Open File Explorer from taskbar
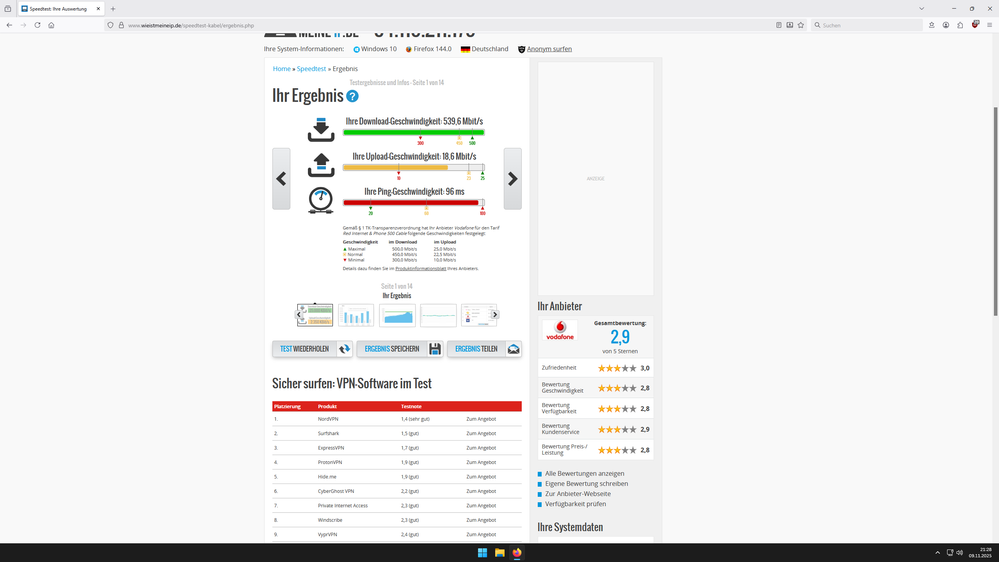Image resolution: width=999 pixels, height=562 pixels. click(500, 552)
